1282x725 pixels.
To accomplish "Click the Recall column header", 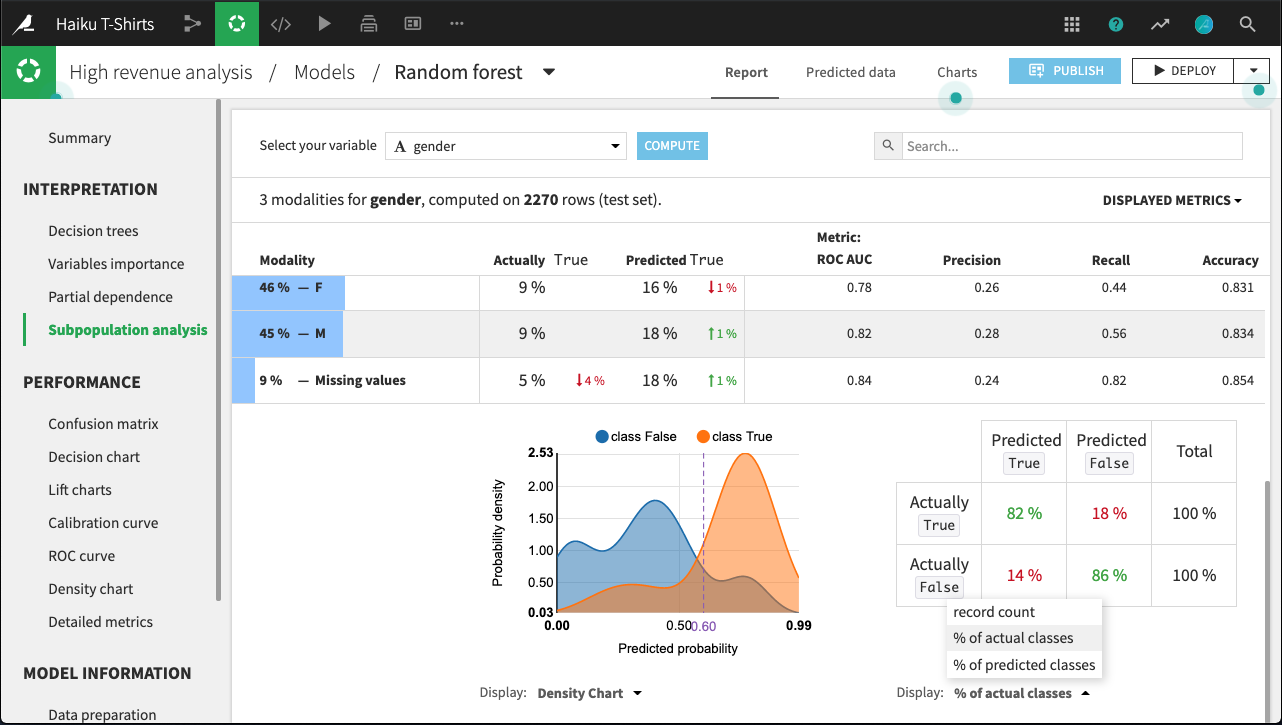I will click(x=1111, y=260).
